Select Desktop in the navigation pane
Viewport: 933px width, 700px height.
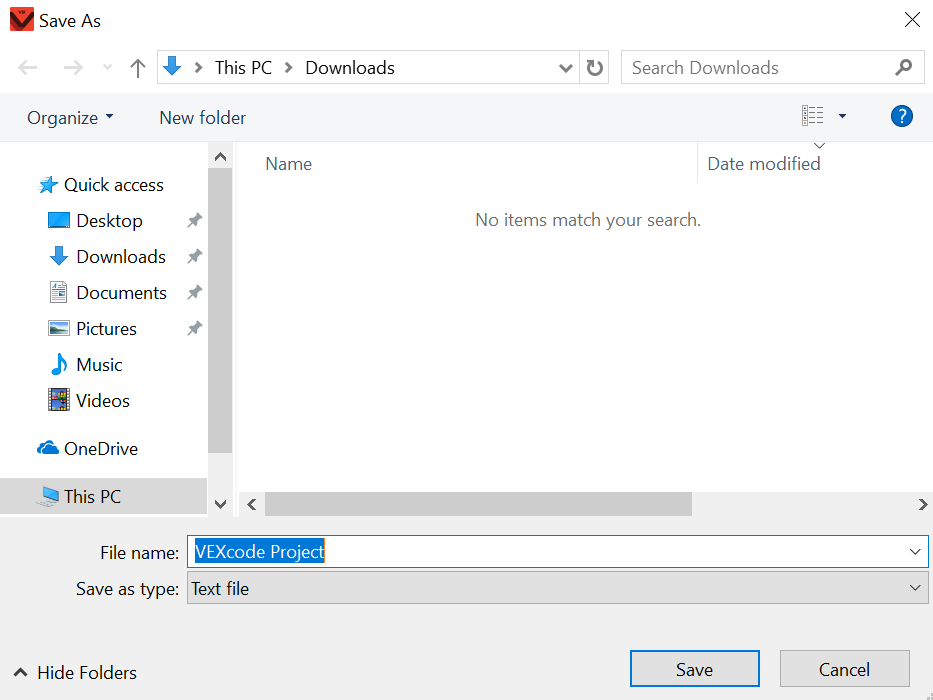point(108,220)
